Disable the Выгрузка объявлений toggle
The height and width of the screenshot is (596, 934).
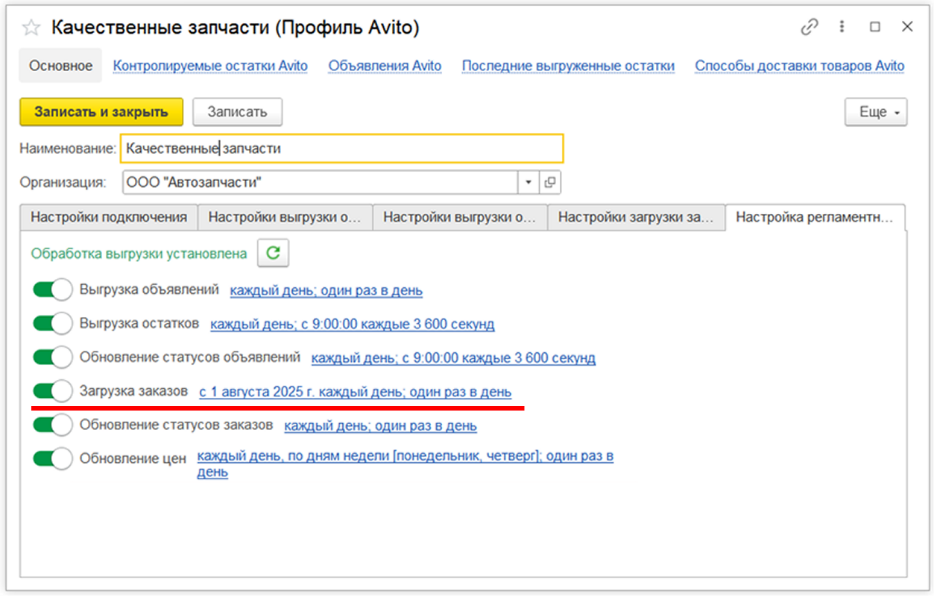pos(53,291)
